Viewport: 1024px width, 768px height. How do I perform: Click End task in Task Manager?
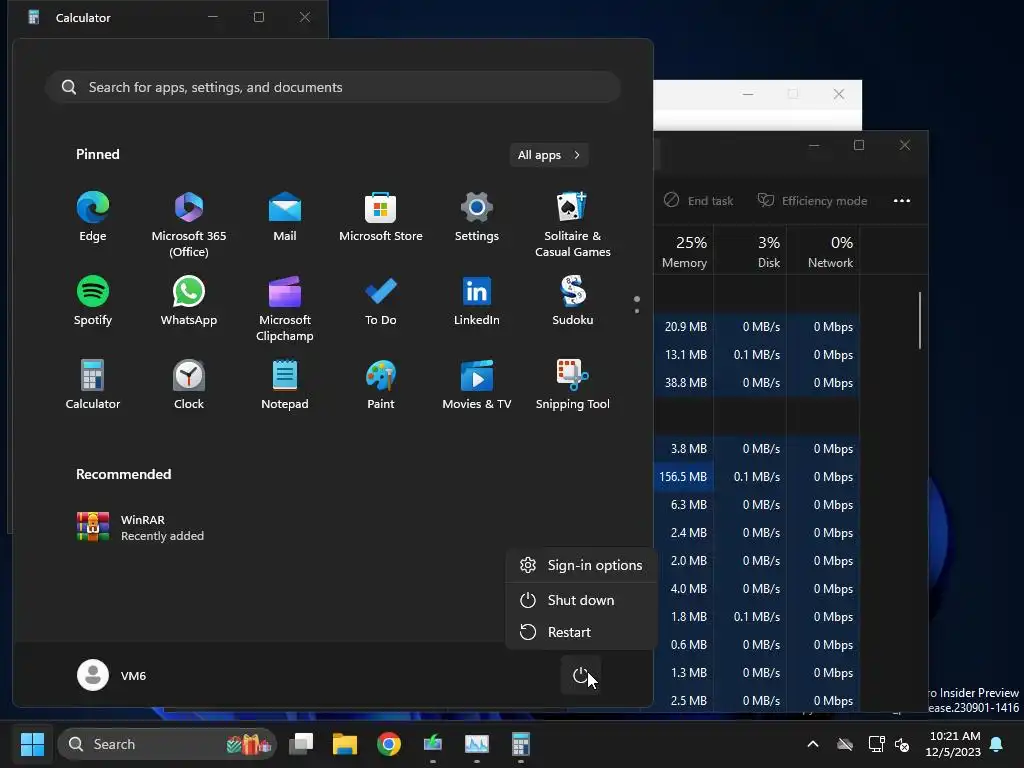coord(698,200)
